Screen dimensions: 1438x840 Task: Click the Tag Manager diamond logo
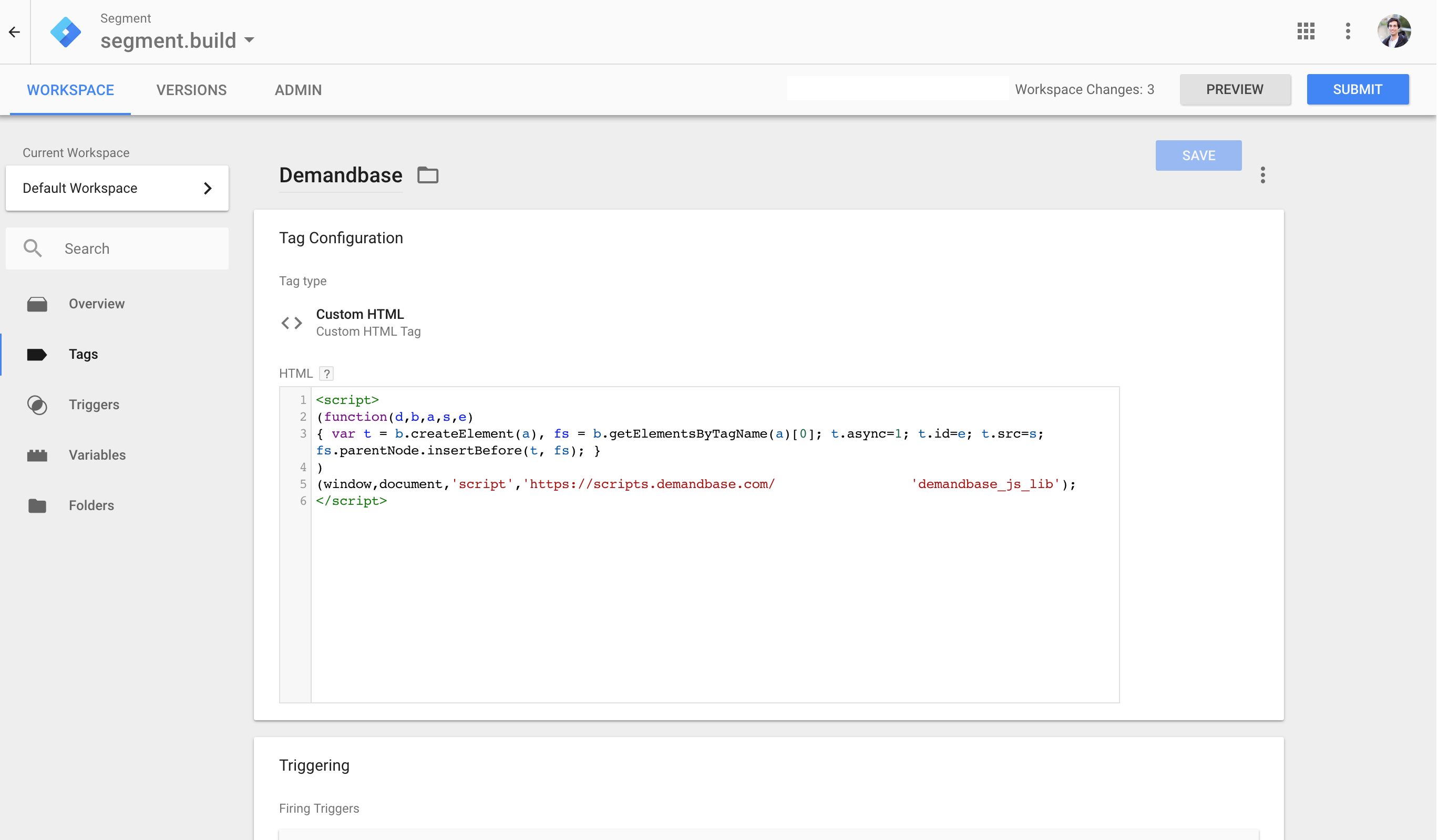point(66,32)
